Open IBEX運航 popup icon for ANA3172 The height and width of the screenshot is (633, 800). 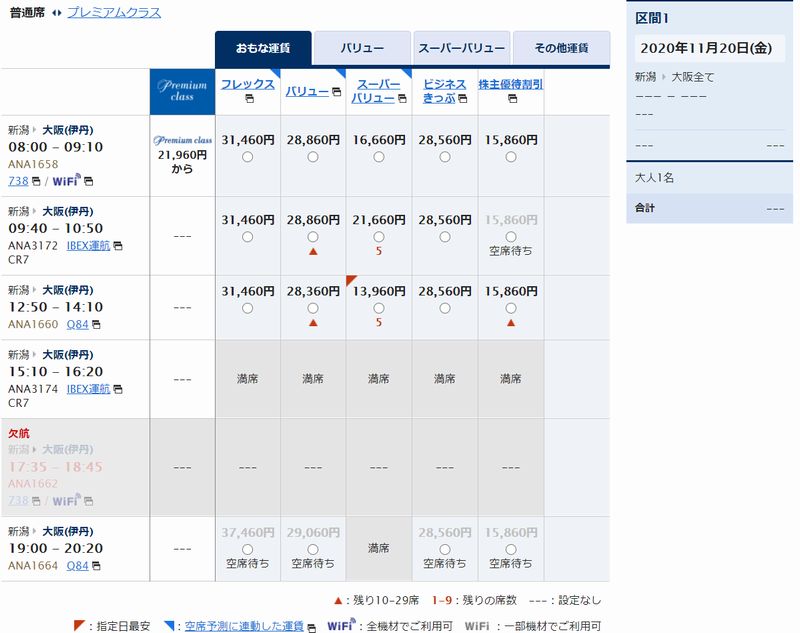pyautogui.click(x=118, y=246)
